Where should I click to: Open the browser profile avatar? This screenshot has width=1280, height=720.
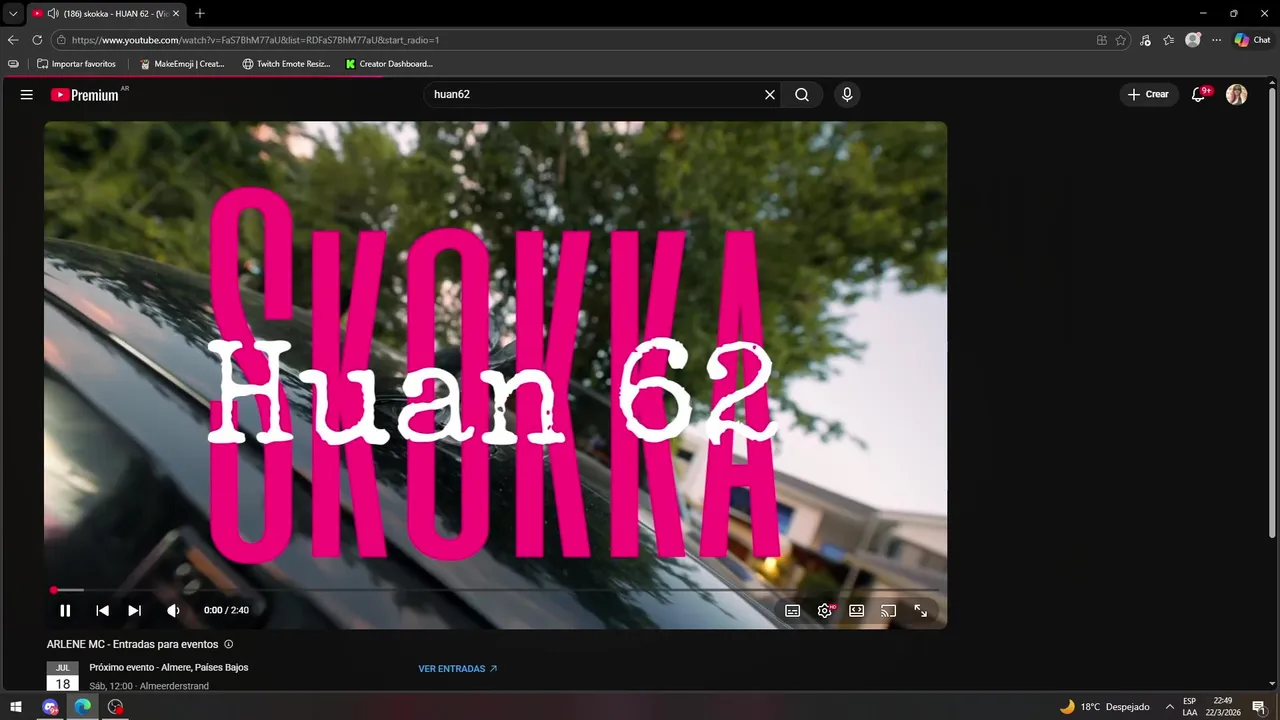tap(1193, 40)
